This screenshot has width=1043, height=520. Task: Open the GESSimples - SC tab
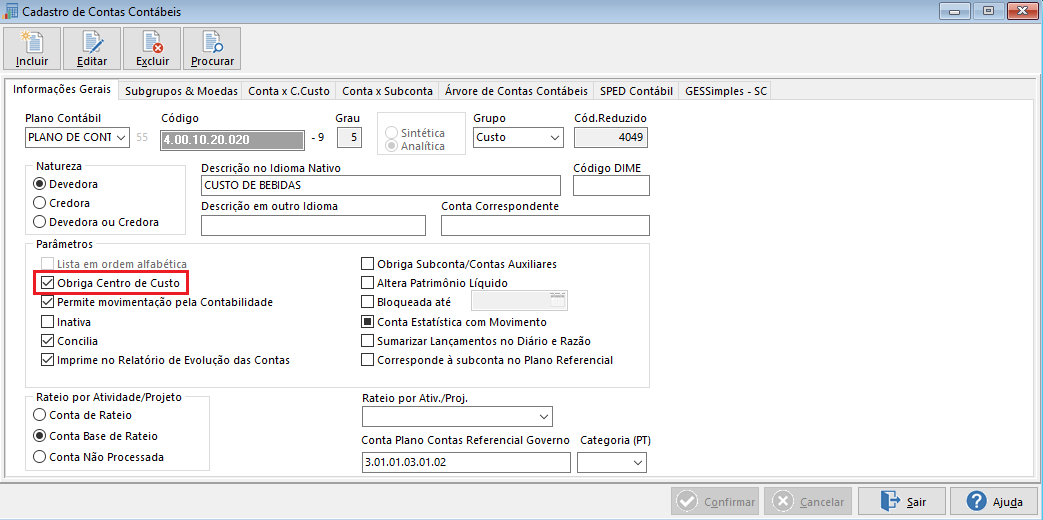726,92
